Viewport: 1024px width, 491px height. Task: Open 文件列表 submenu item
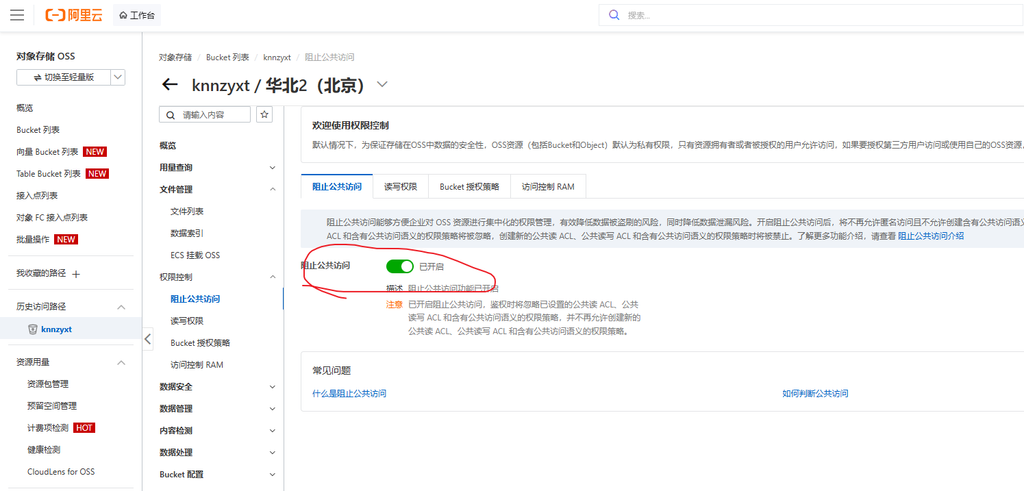187,212
